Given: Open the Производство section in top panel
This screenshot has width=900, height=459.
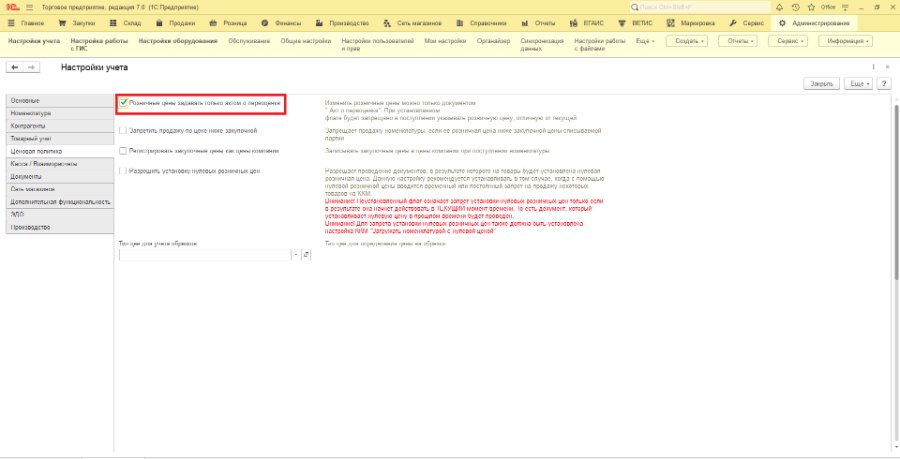Looking at the screenshot, I should coord(342,23).
